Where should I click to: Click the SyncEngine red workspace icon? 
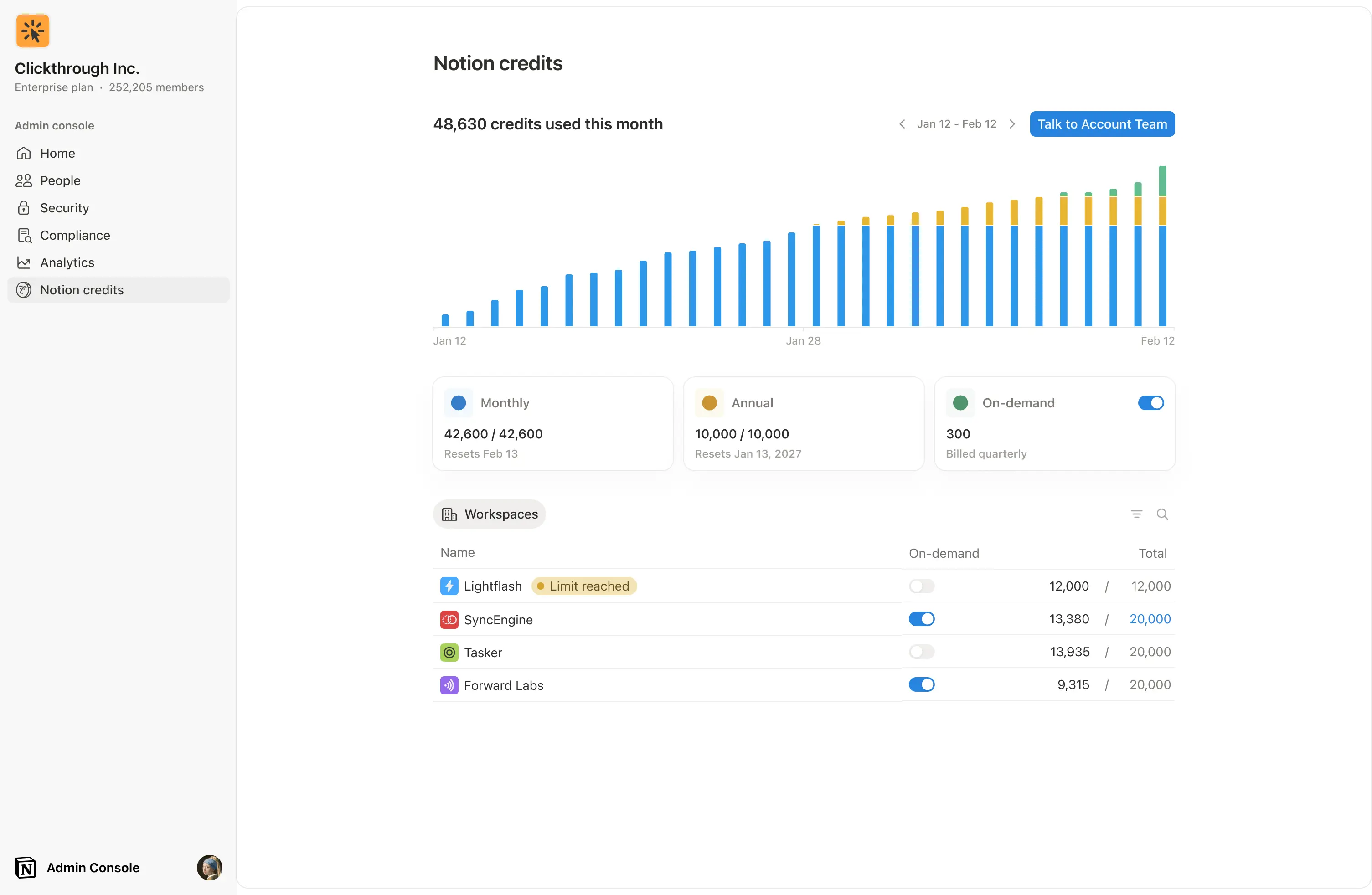(x=449, y=619)
